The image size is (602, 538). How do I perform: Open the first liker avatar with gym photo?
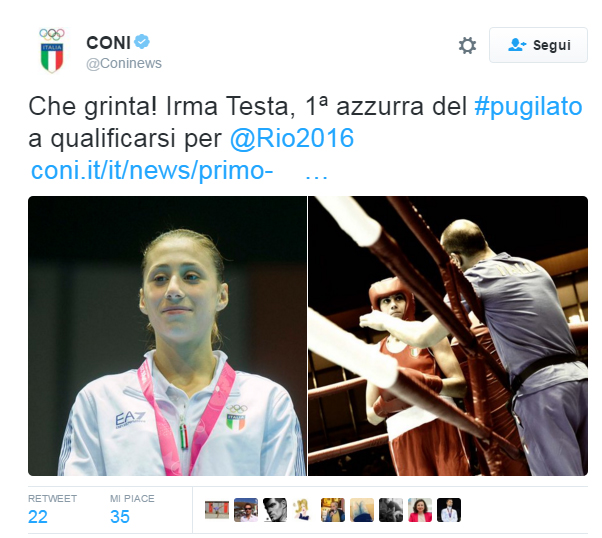(x=217, y=510)
